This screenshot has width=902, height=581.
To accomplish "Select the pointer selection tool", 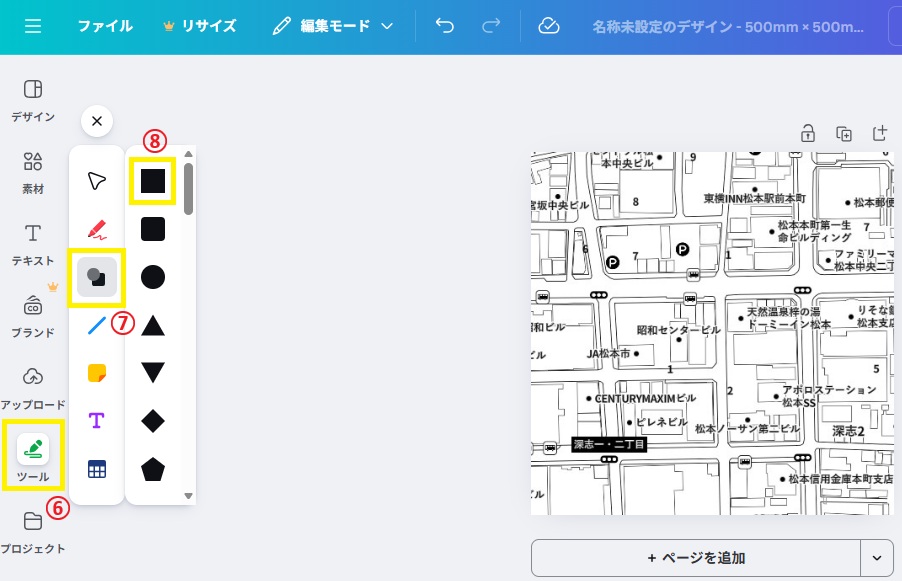I will coord(97,180).
